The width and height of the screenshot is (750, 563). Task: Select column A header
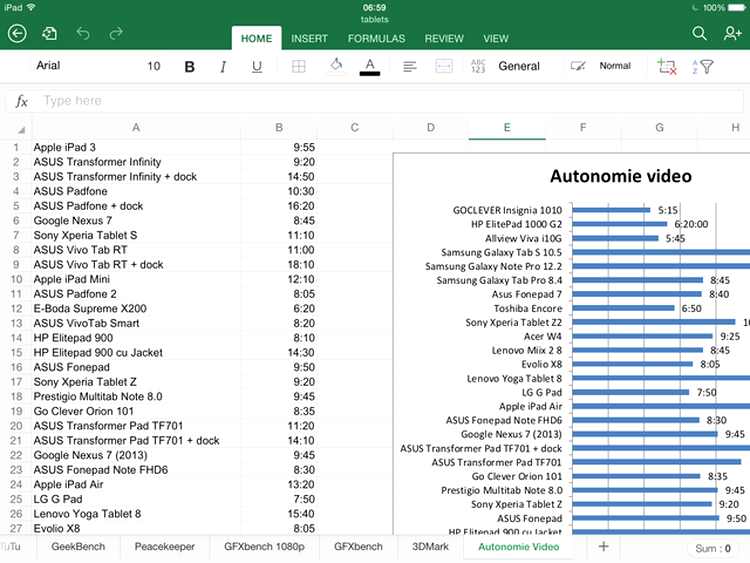(136, 128)
